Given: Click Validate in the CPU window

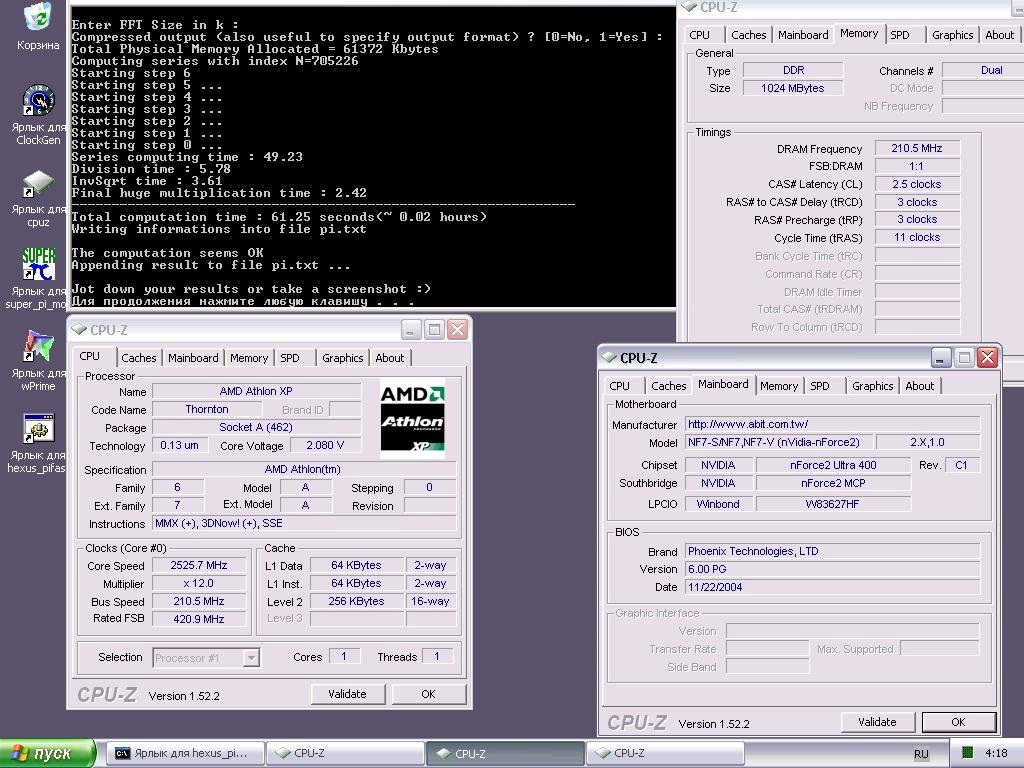Looking at the screenshot, I should [347, 694].
